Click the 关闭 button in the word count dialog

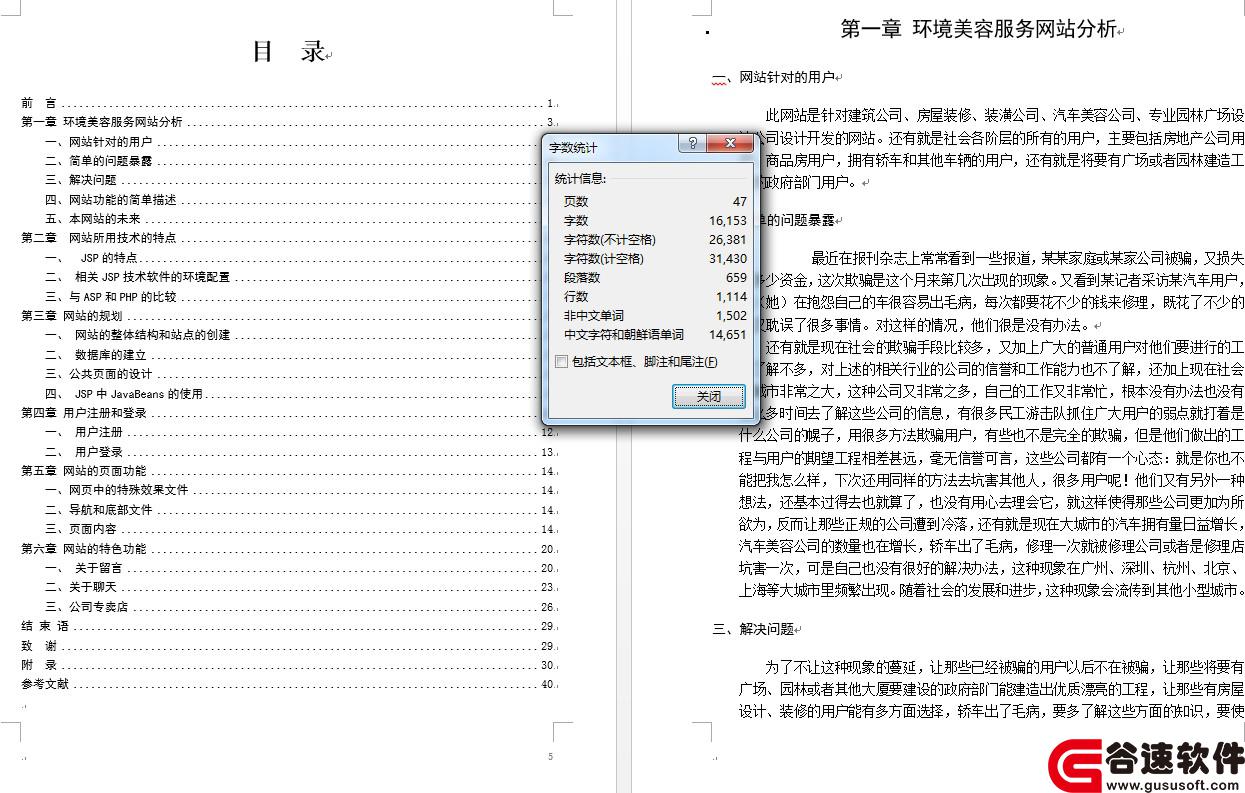[x=709, y=397]
